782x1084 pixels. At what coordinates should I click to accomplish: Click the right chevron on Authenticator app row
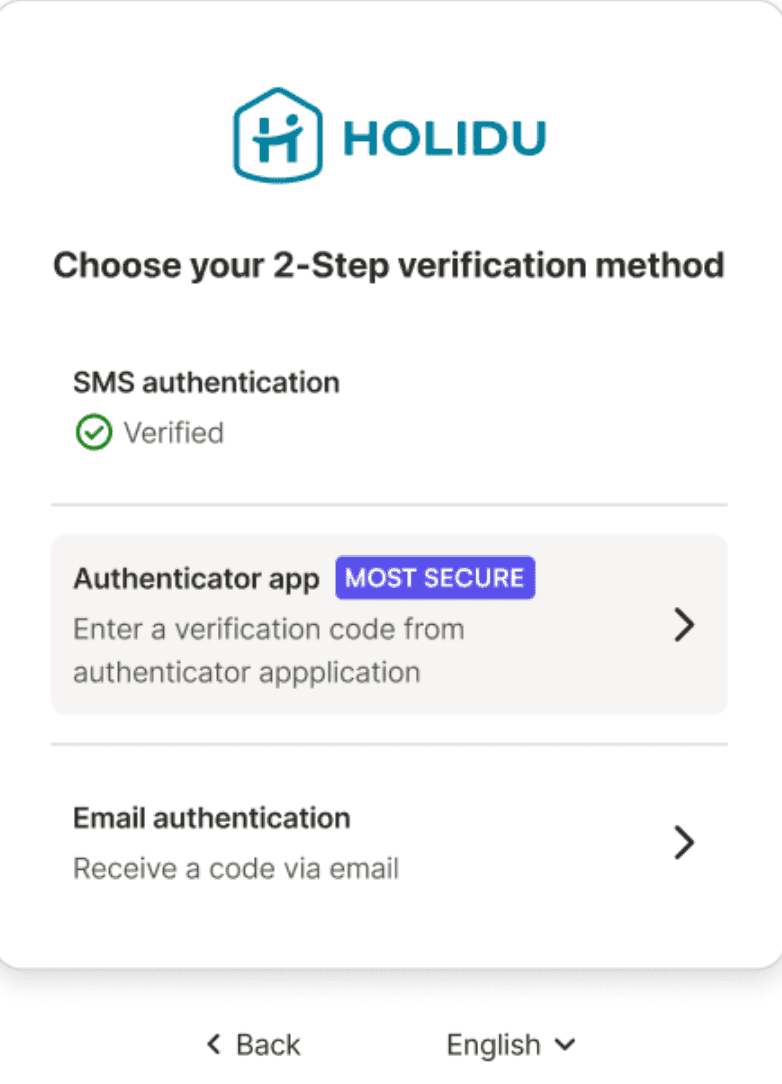click(684, 626)
